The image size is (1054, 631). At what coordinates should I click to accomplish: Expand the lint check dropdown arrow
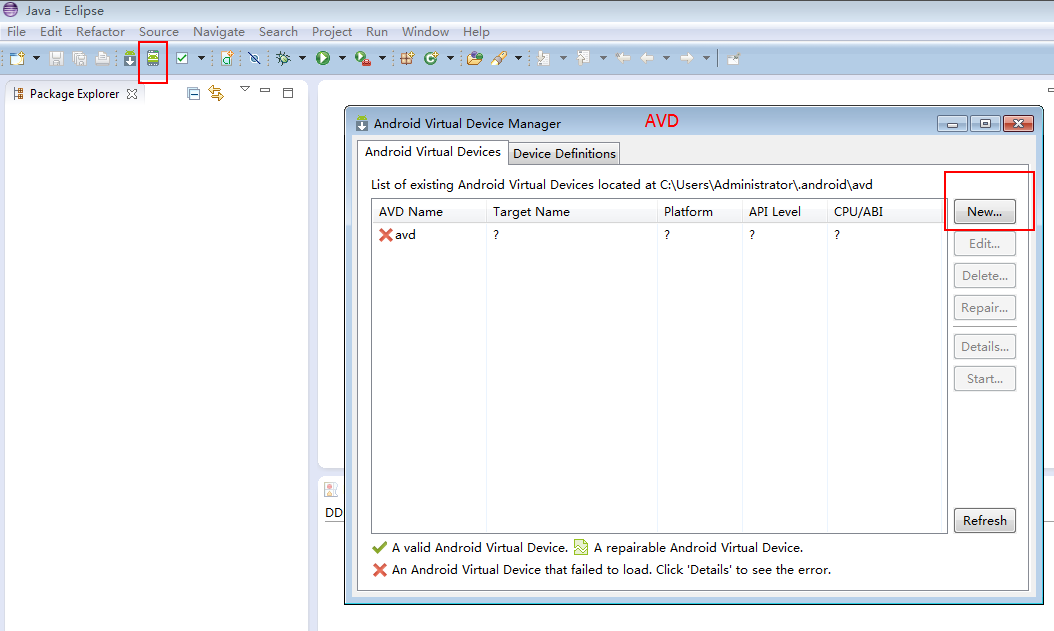pyautogui.click(x=201, y=58)
